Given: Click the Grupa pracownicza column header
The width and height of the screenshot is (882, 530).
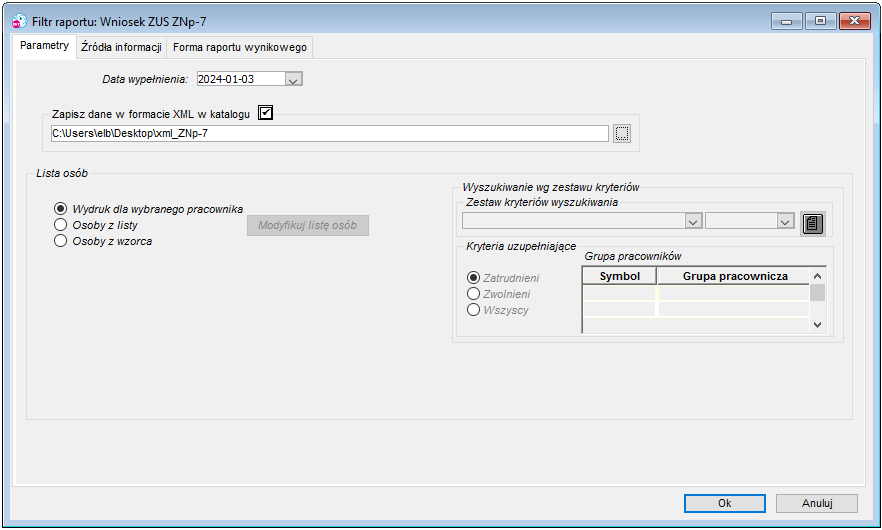Looking at the screenshot, I should (x=734, y=276).
